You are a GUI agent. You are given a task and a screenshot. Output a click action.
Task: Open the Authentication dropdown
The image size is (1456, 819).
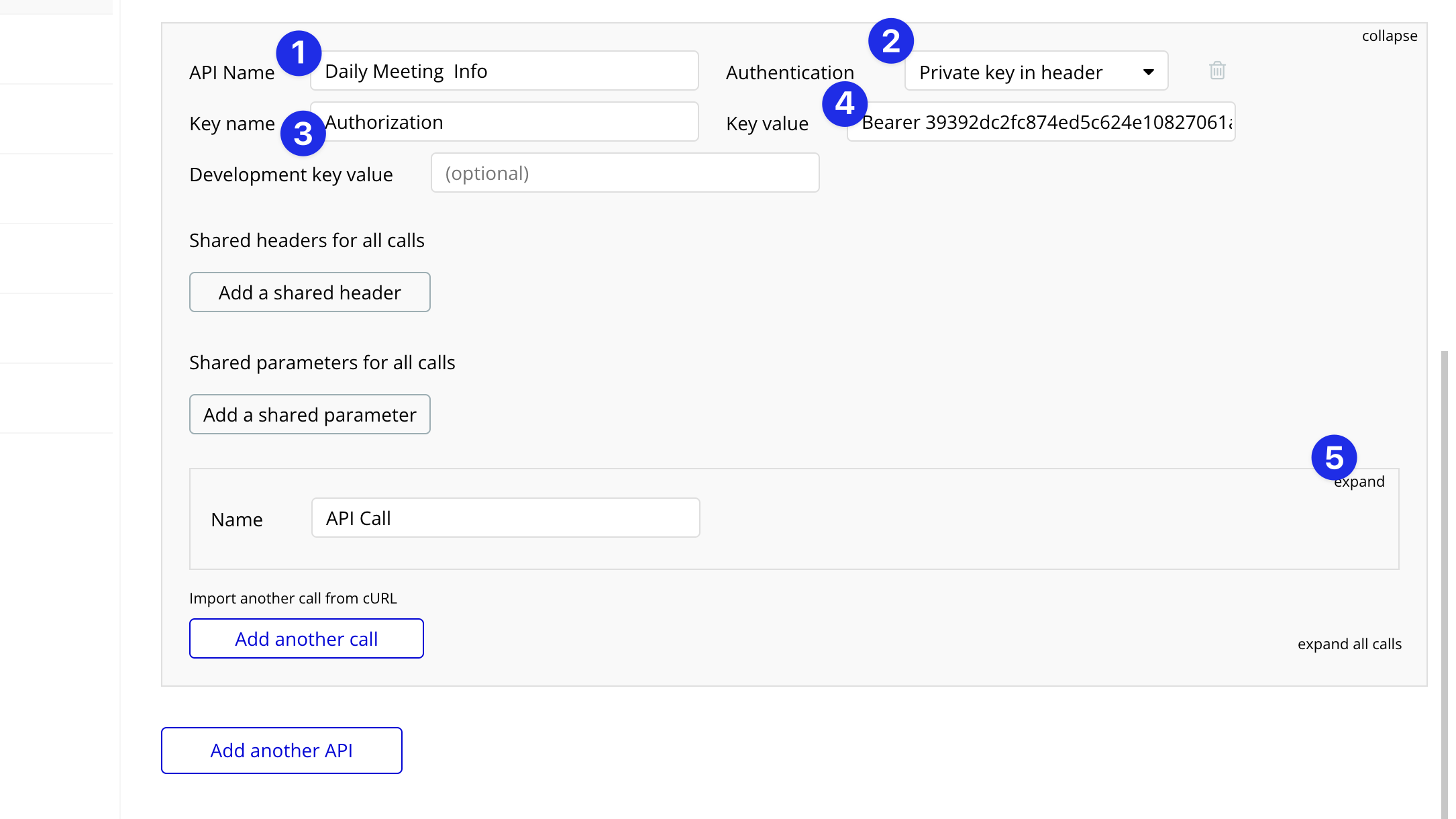click(1035, 71)
